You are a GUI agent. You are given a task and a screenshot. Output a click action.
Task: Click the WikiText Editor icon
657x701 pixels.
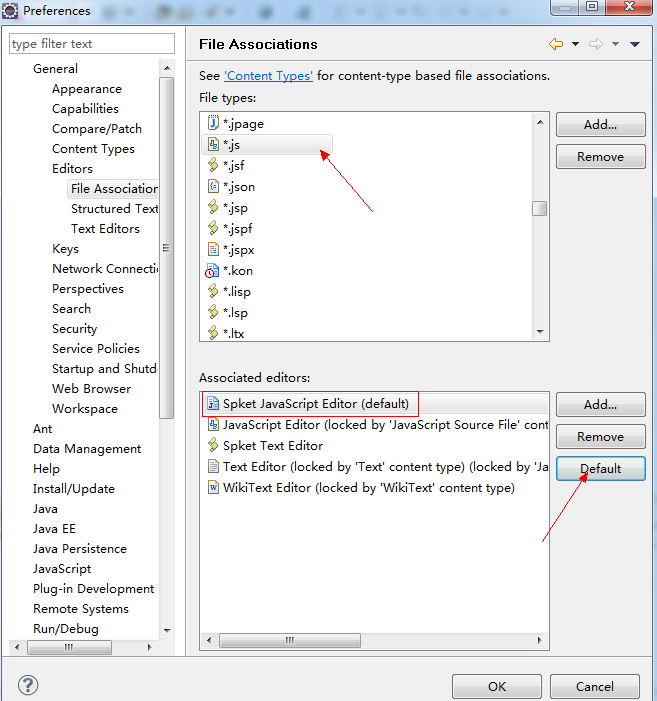click(x=213, y=487)
